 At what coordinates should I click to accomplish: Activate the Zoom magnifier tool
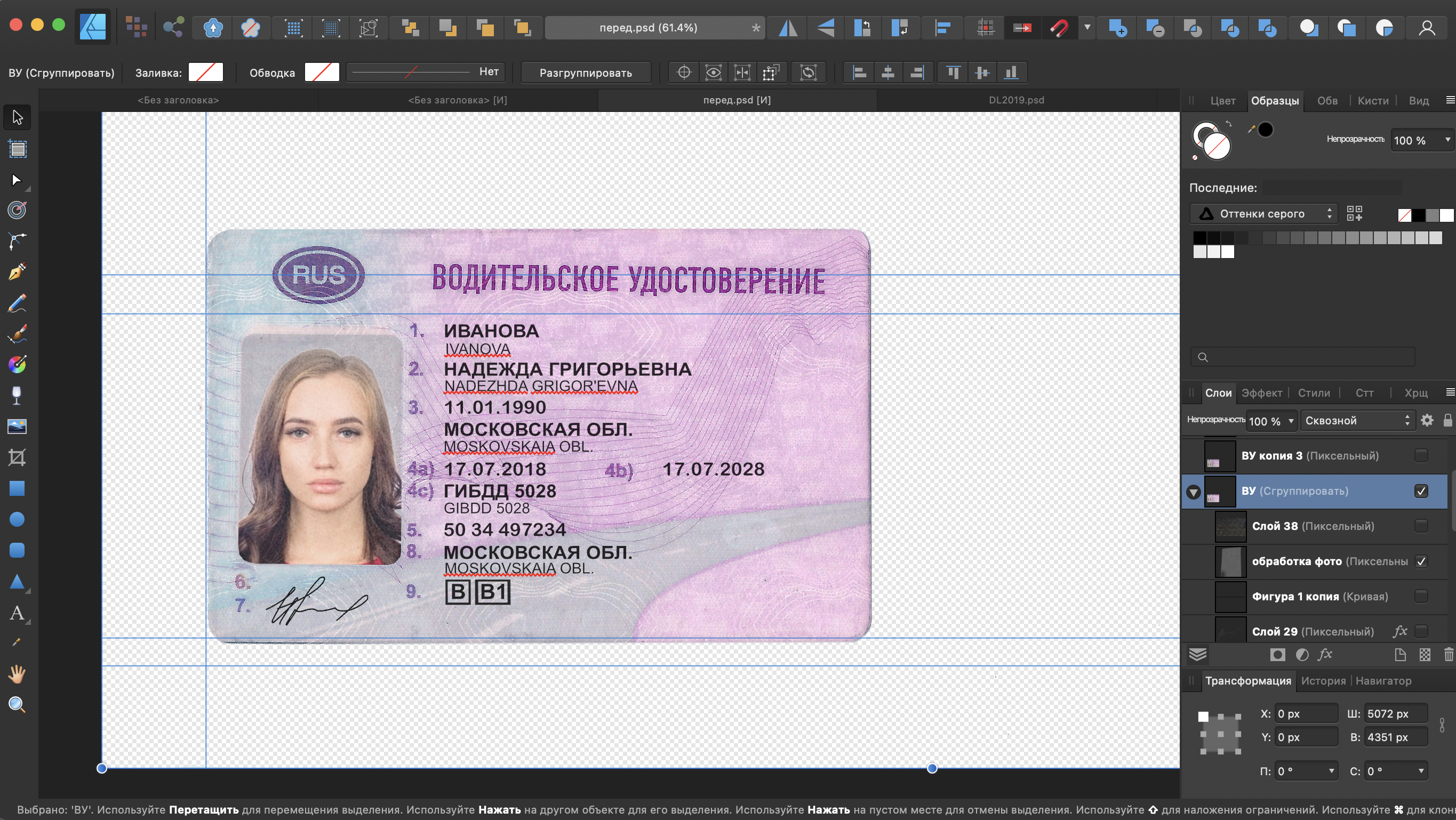click(17, 705)
